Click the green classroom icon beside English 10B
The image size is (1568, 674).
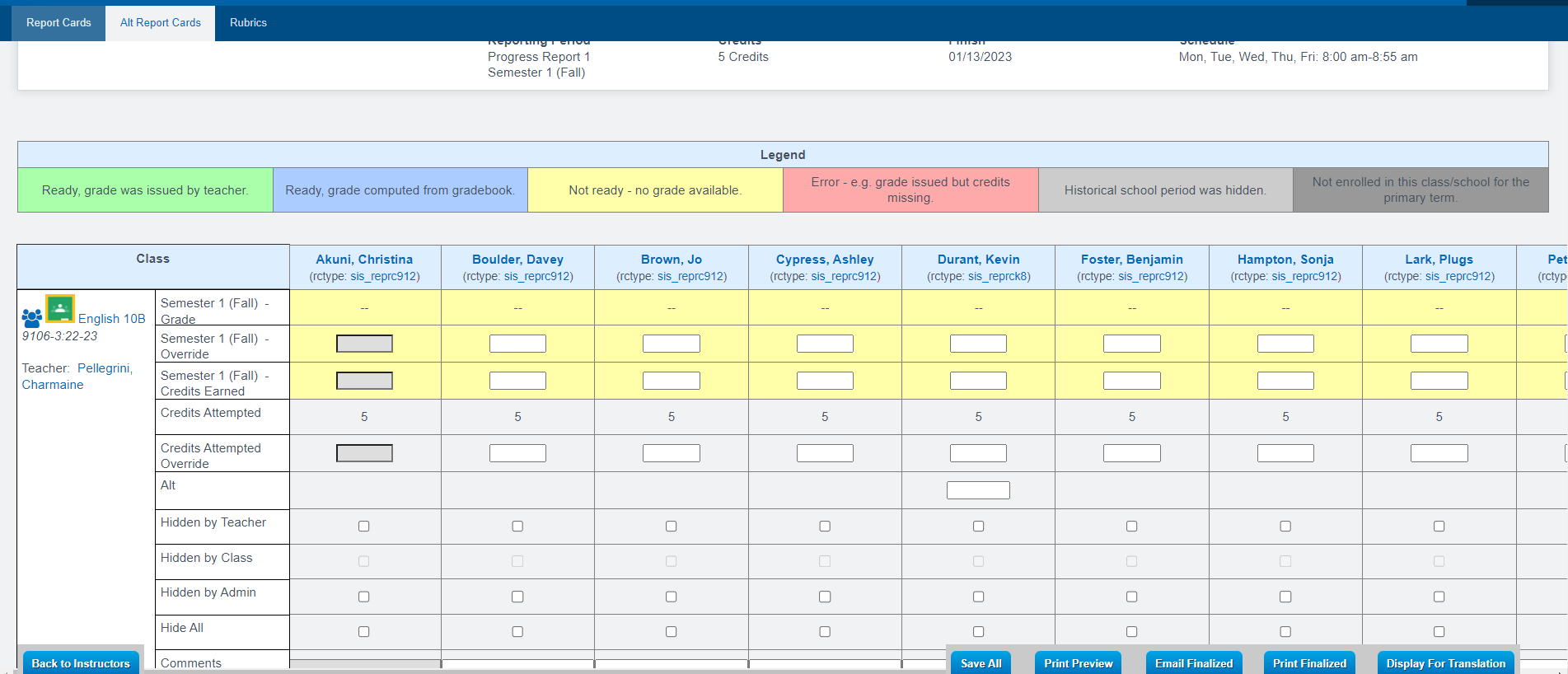[60, 309]
